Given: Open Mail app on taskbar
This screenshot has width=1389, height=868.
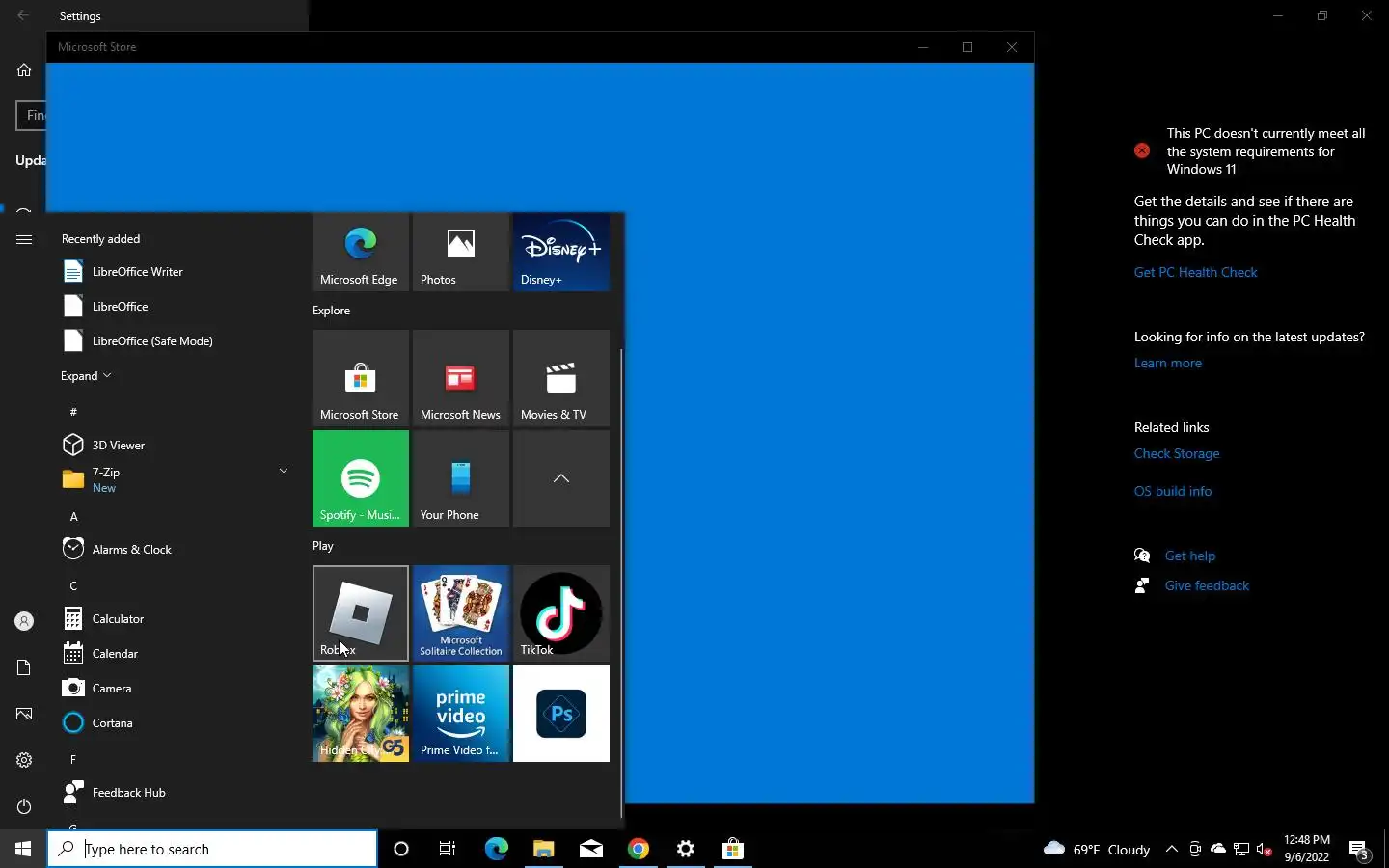Looking at the screenshot, I should click(x=591, y=849).
